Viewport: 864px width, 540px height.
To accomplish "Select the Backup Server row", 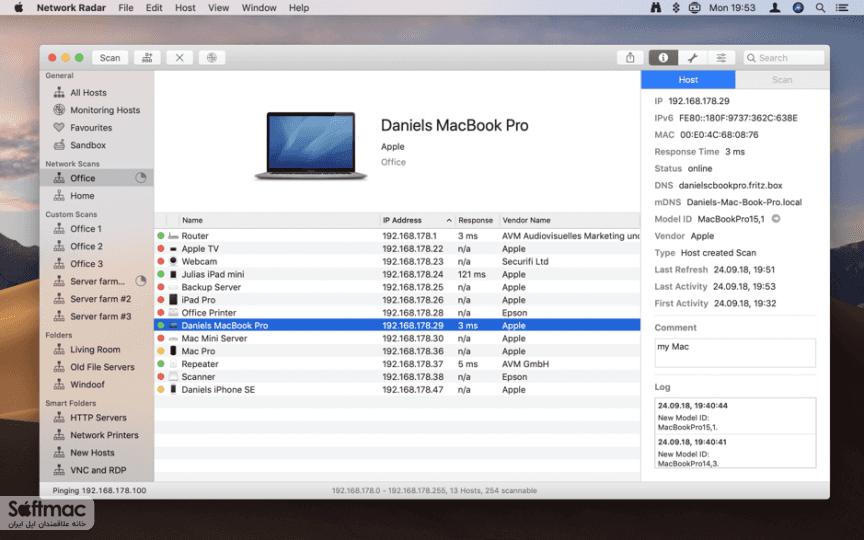I will [397, 287].
